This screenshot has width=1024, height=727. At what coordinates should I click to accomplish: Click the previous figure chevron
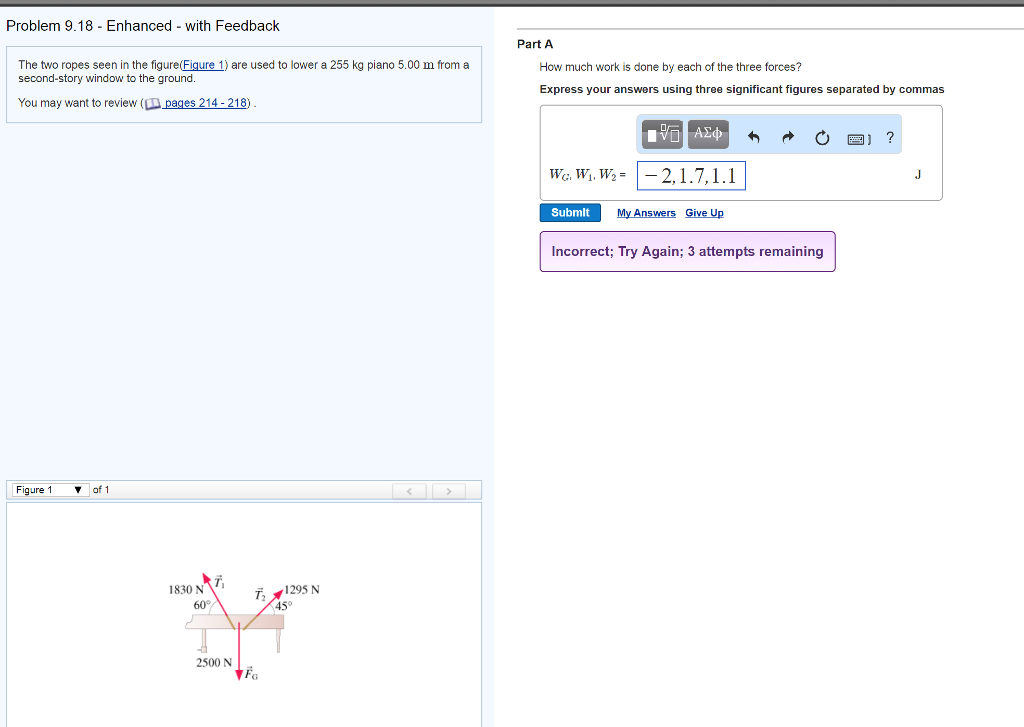[x=409, y=490]
